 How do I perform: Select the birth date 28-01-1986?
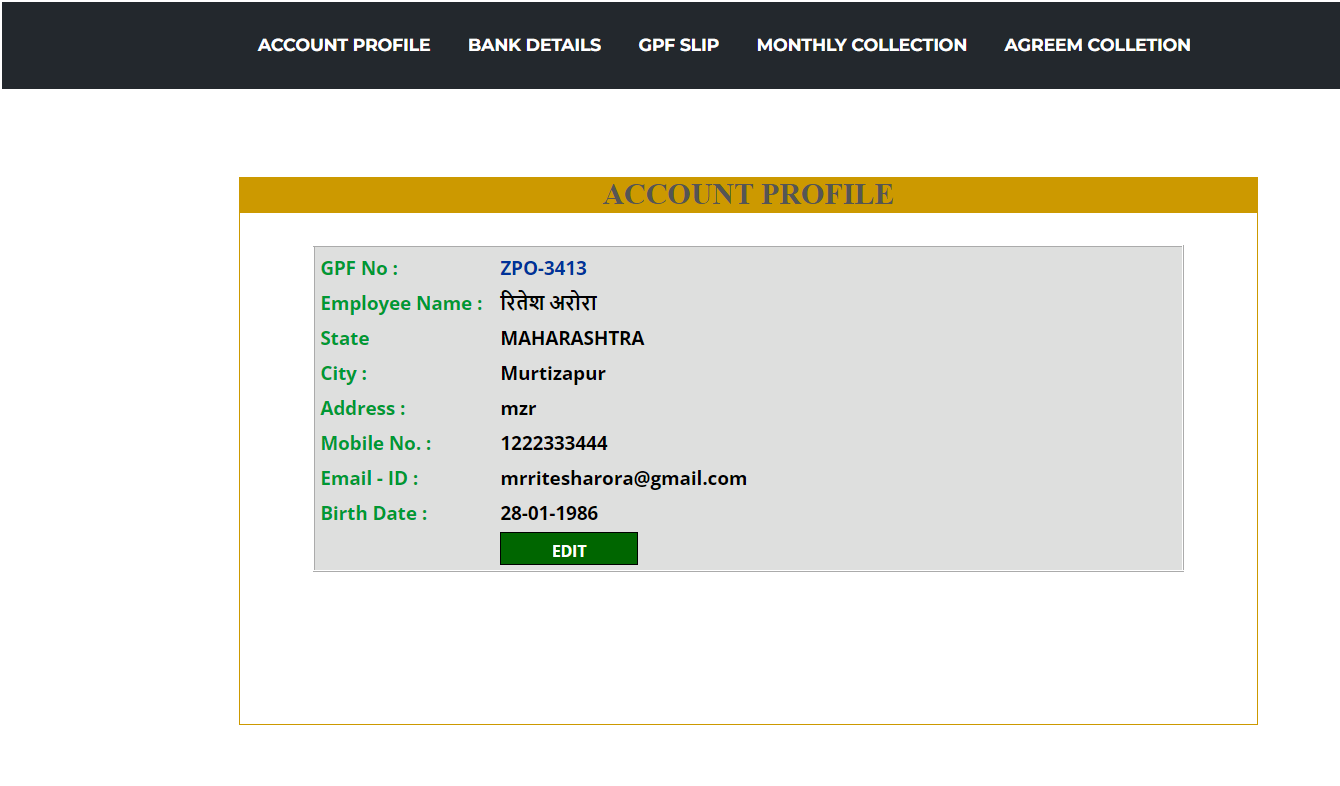(549, 513)
